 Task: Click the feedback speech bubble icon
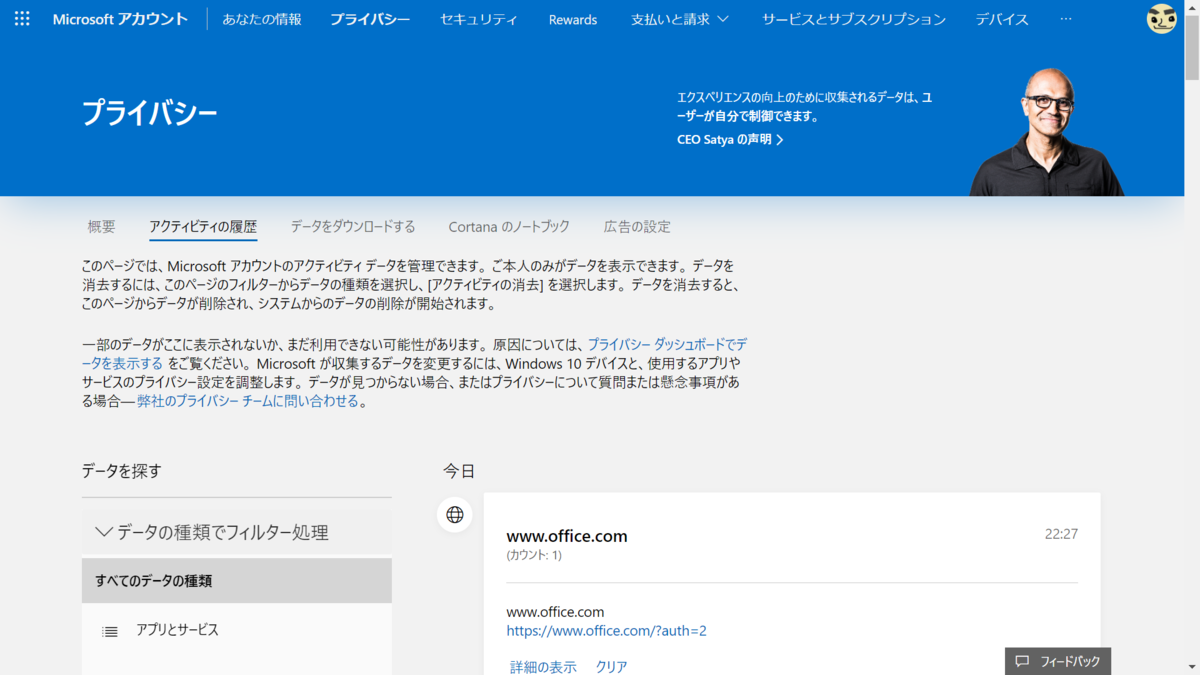1022,661
